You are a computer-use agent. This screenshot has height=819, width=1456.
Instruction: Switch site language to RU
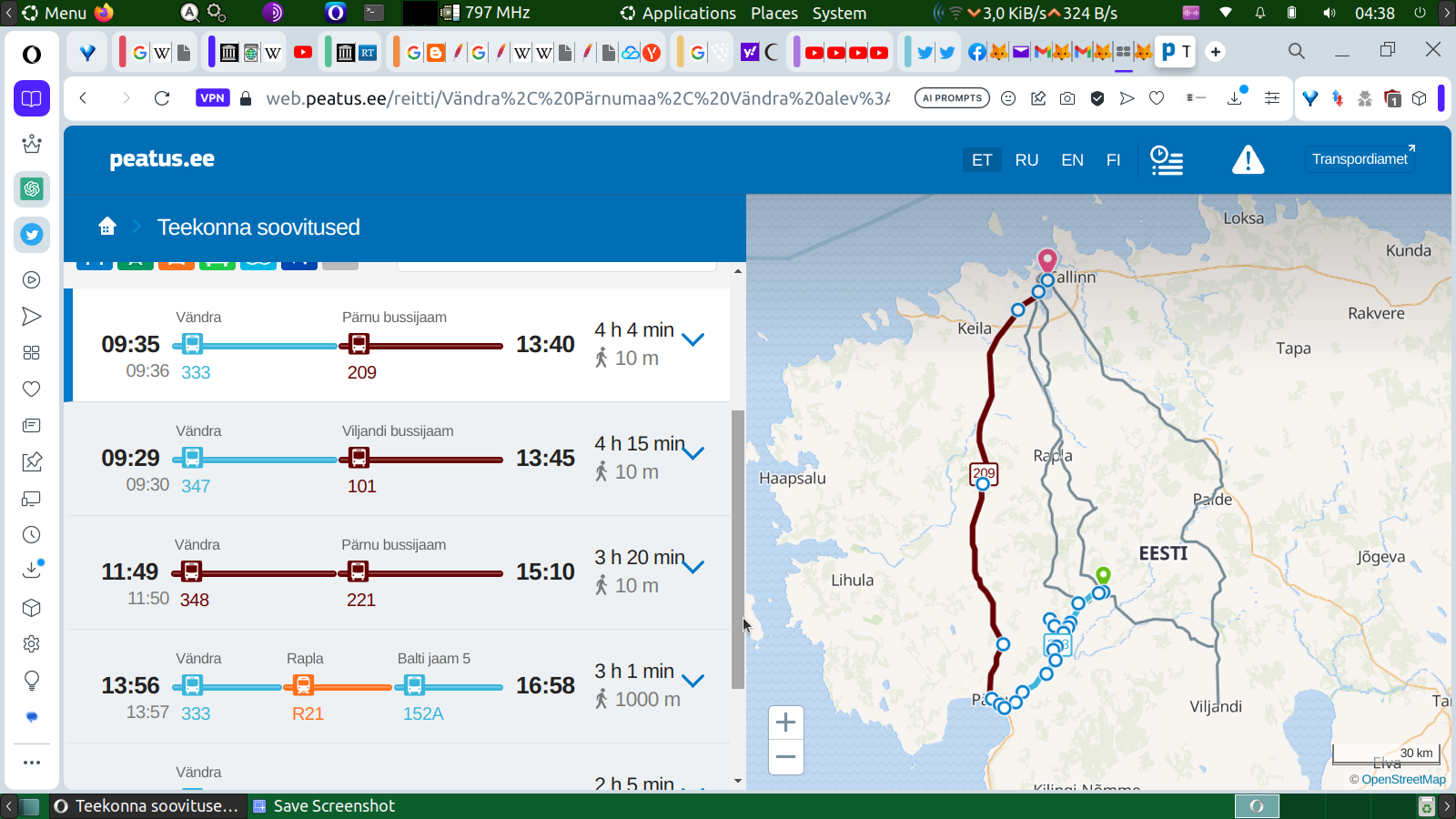click(x=1026, y=160)
